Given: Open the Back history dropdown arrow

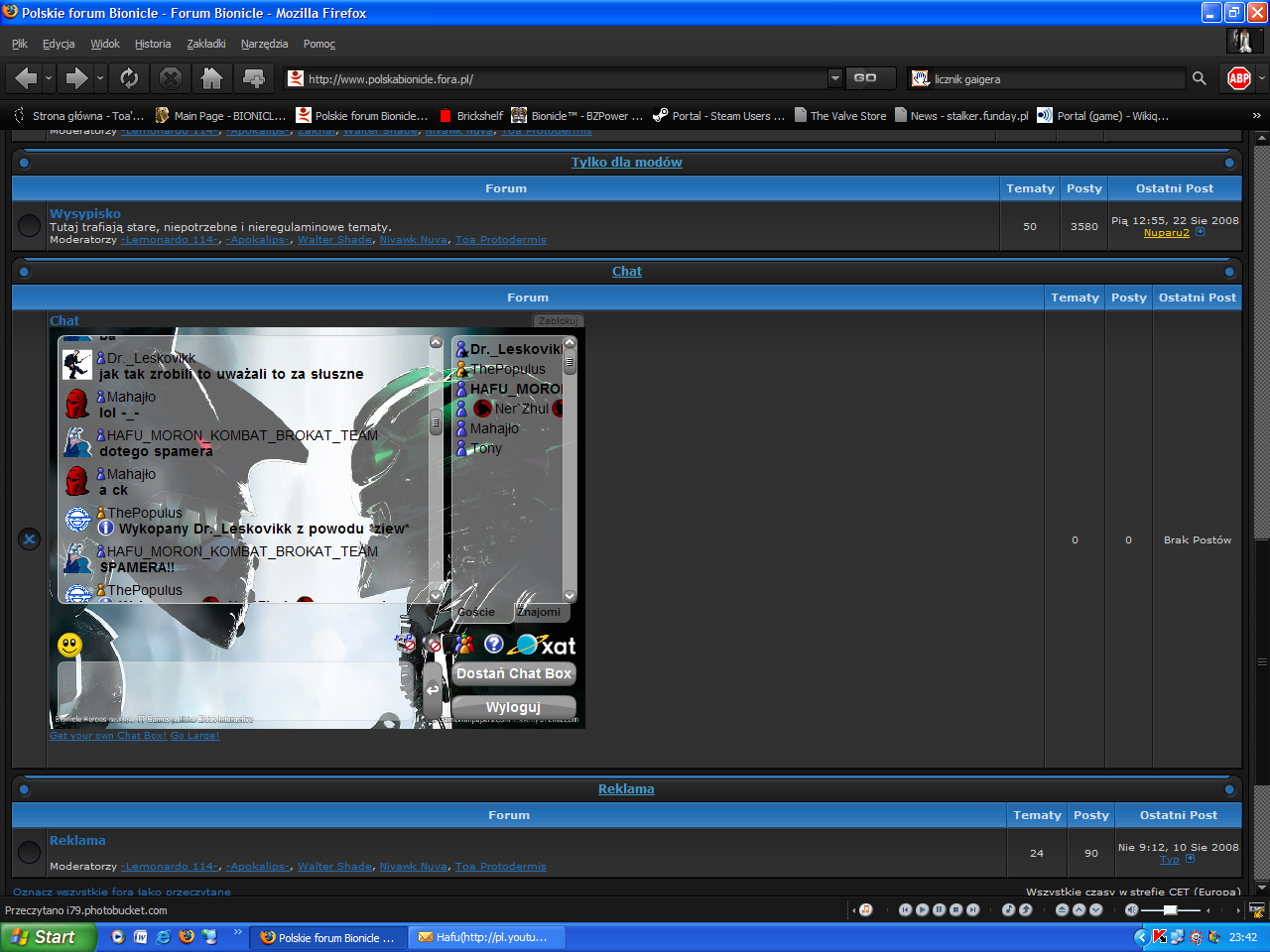Looking at the screenshot, I should coord(49,78).
